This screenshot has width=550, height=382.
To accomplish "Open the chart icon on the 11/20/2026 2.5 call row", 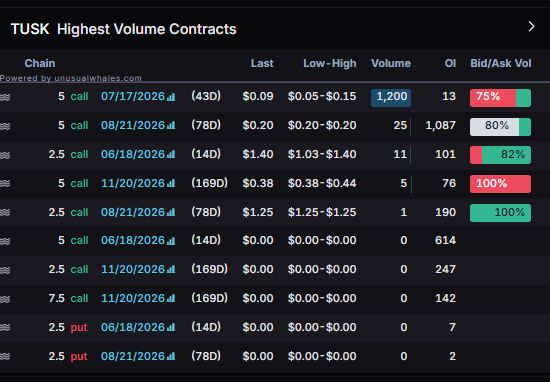I will click(x=171, y=270).
